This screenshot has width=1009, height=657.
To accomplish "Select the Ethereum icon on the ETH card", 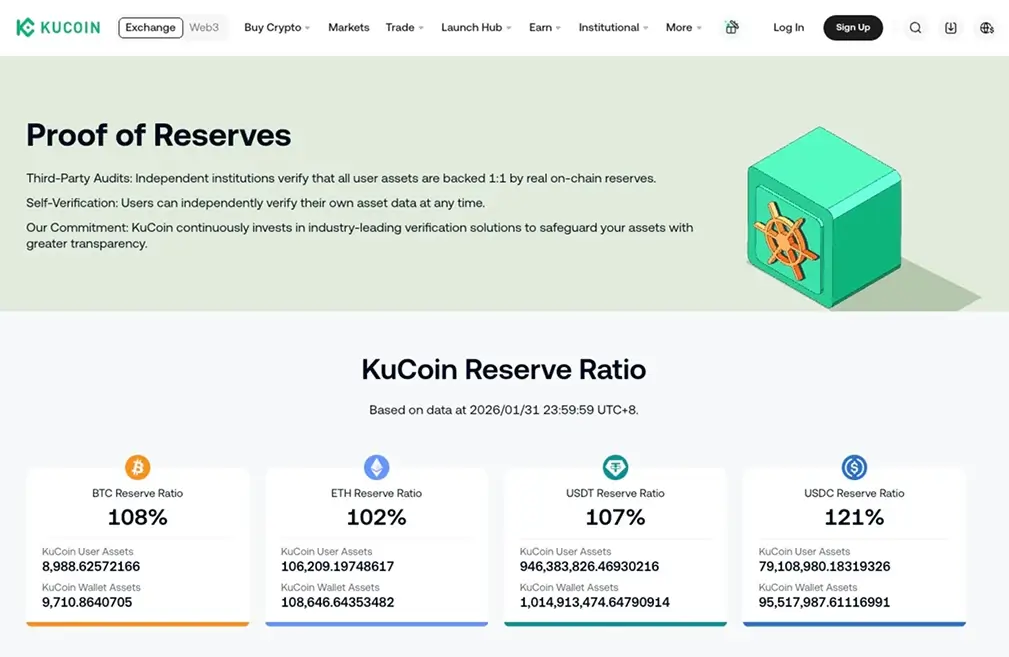I will click(376, 466).
